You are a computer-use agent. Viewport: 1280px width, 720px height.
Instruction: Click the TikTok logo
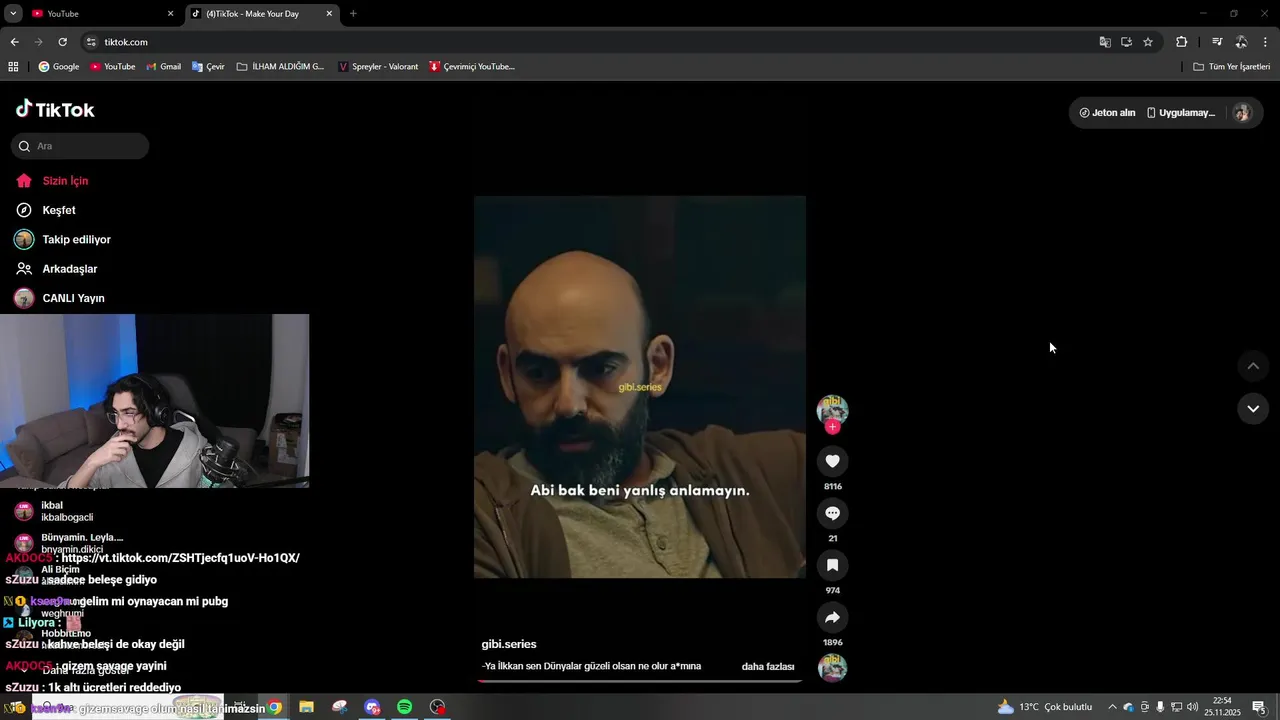pyautogui.click(x=55, y=109)
